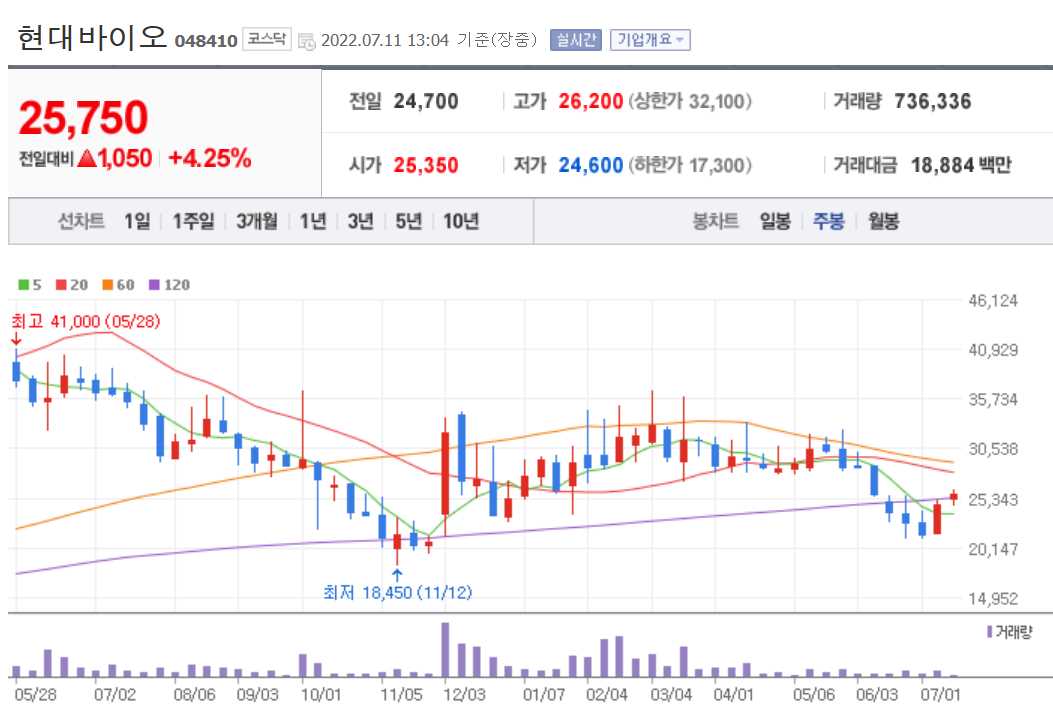Image resolution: width=1053 pixels, height=717 pixels.
Task: Click the 상한가 32,100 text
Action: point(690,101)
